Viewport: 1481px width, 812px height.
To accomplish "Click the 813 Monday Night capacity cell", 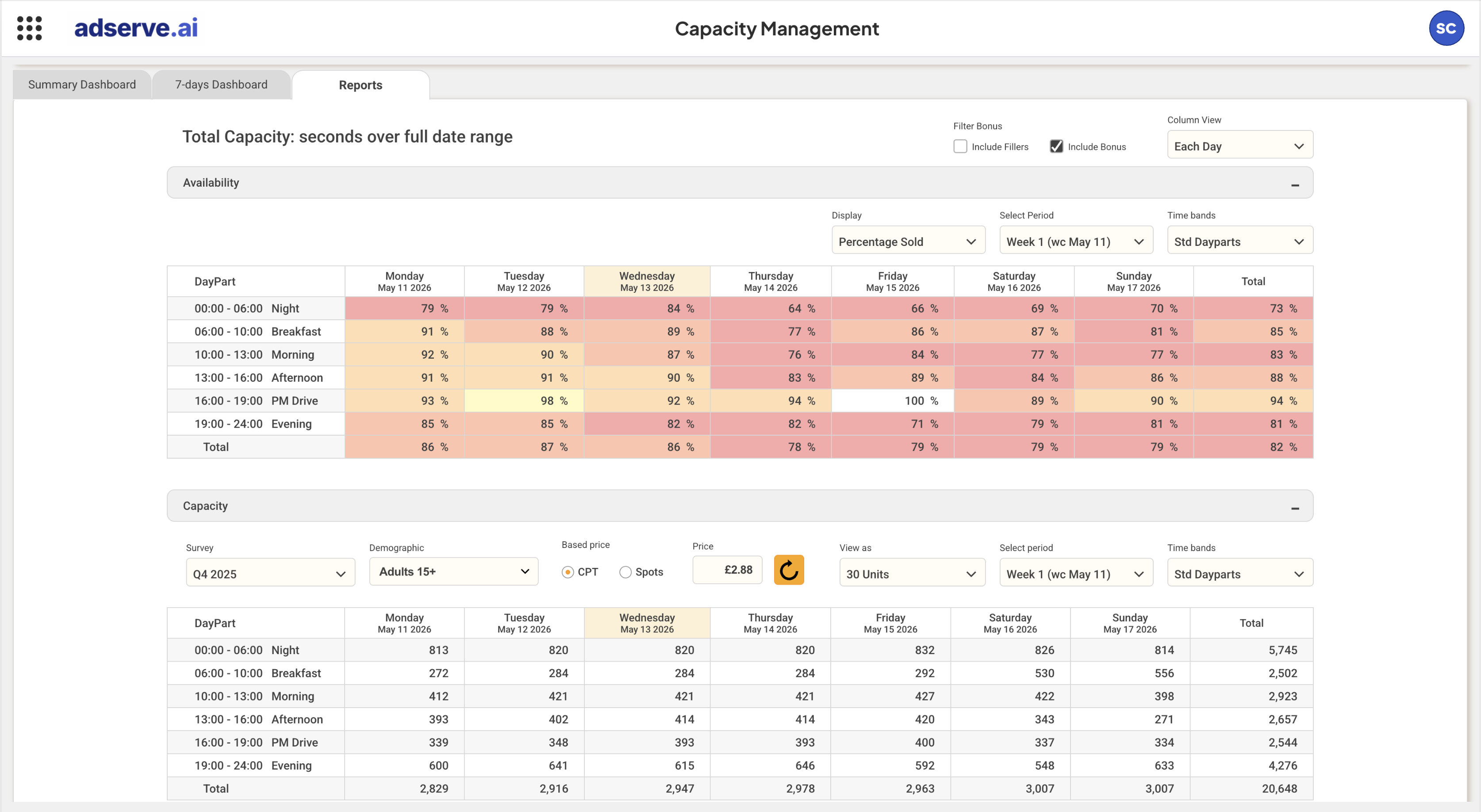I will tap(404, 650).
